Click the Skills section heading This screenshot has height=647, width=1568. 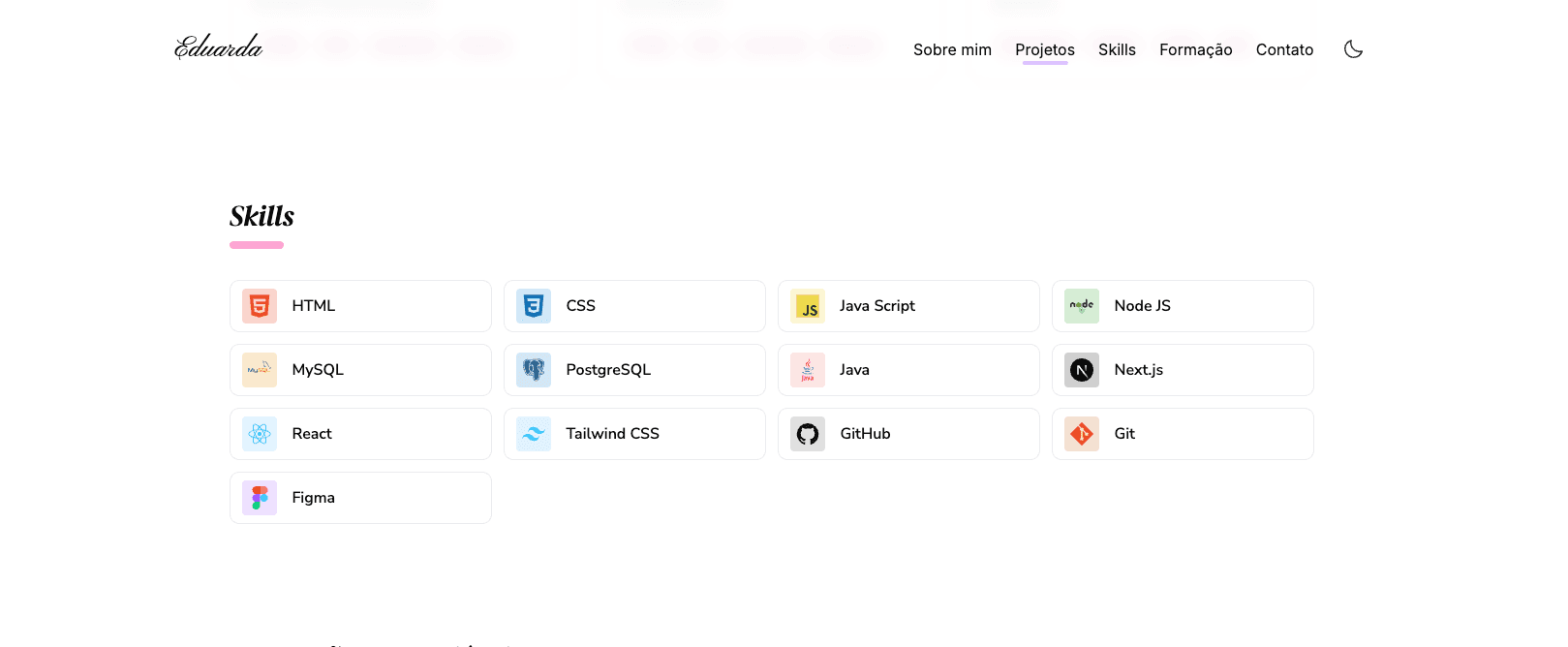(261, 216)
